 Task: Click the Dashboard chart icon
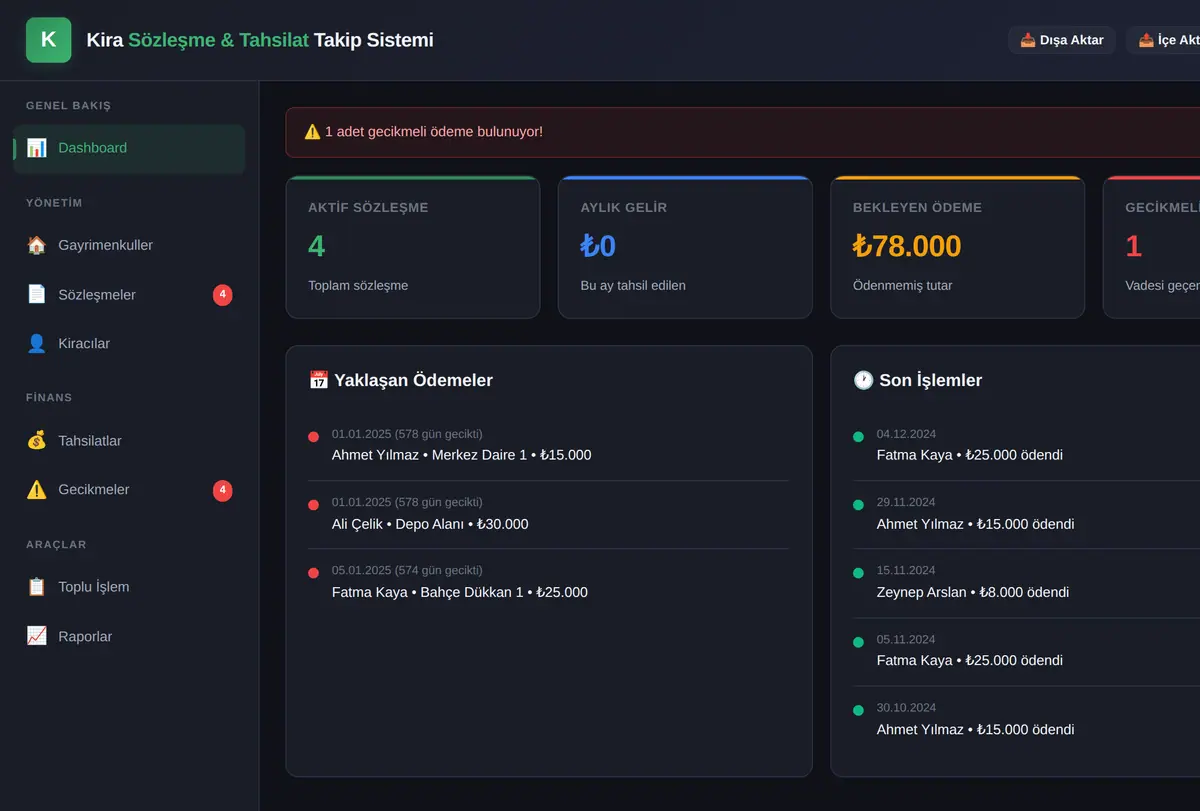[x=37, y=148]
